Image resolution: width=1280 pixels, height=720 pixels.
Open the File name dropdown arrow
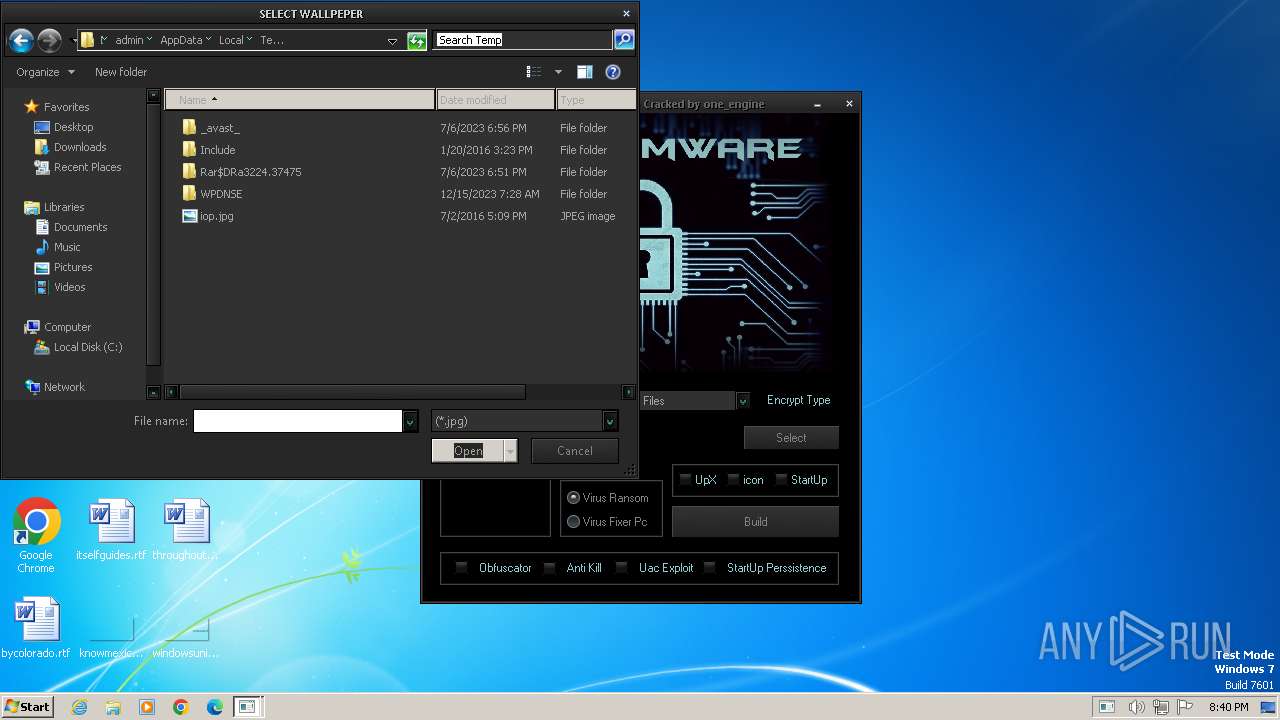(410, 422)
